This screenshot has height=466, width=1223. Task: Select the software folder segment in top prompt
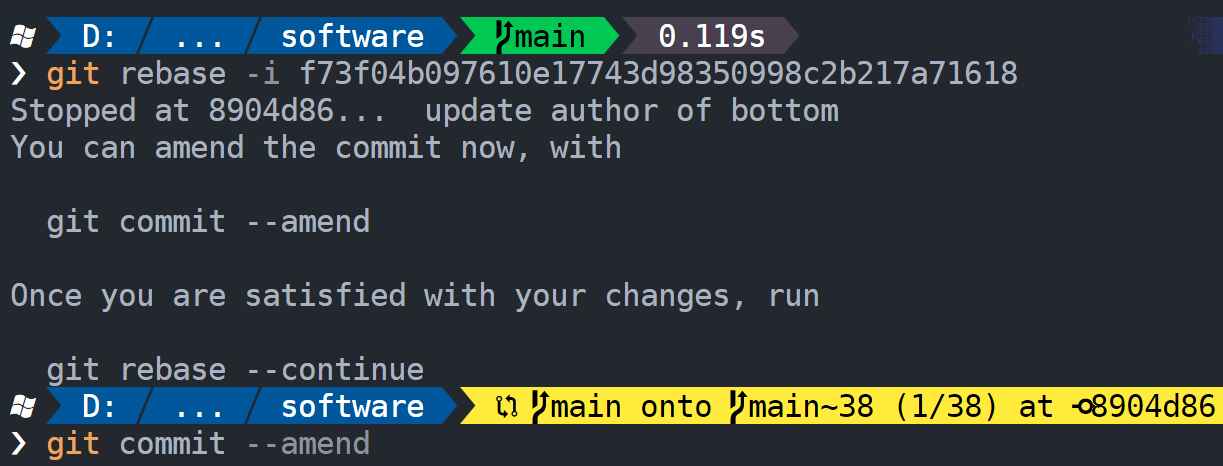click(x=352, y=37)
